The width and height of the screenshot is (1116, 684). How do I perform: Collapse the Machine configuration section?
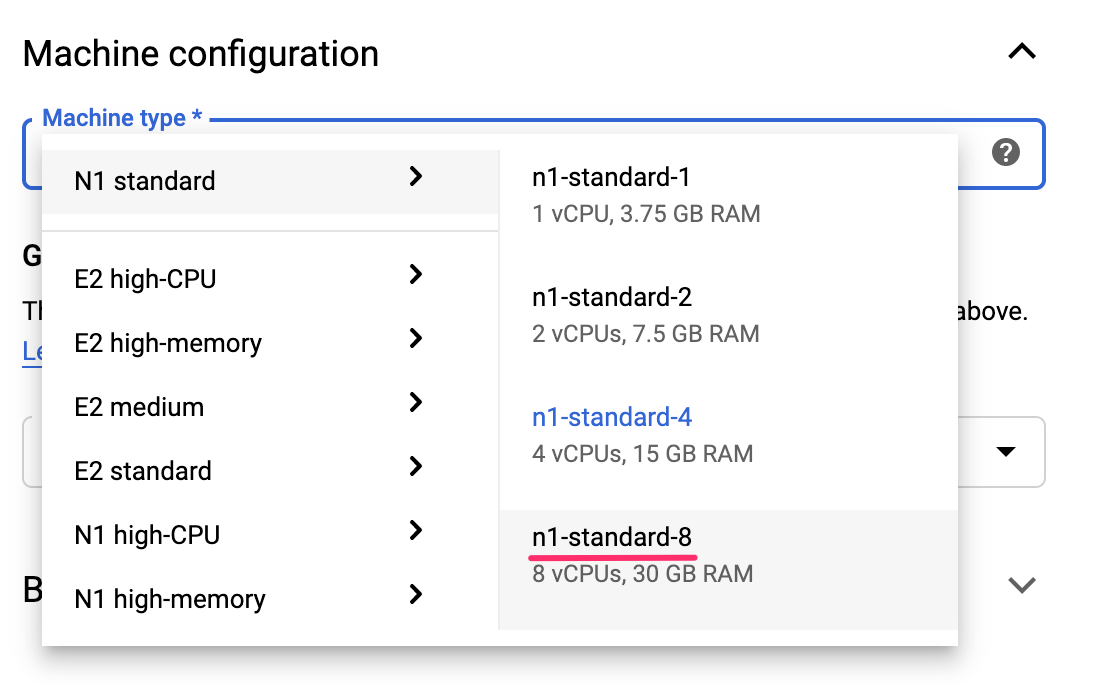[1021, 52]
